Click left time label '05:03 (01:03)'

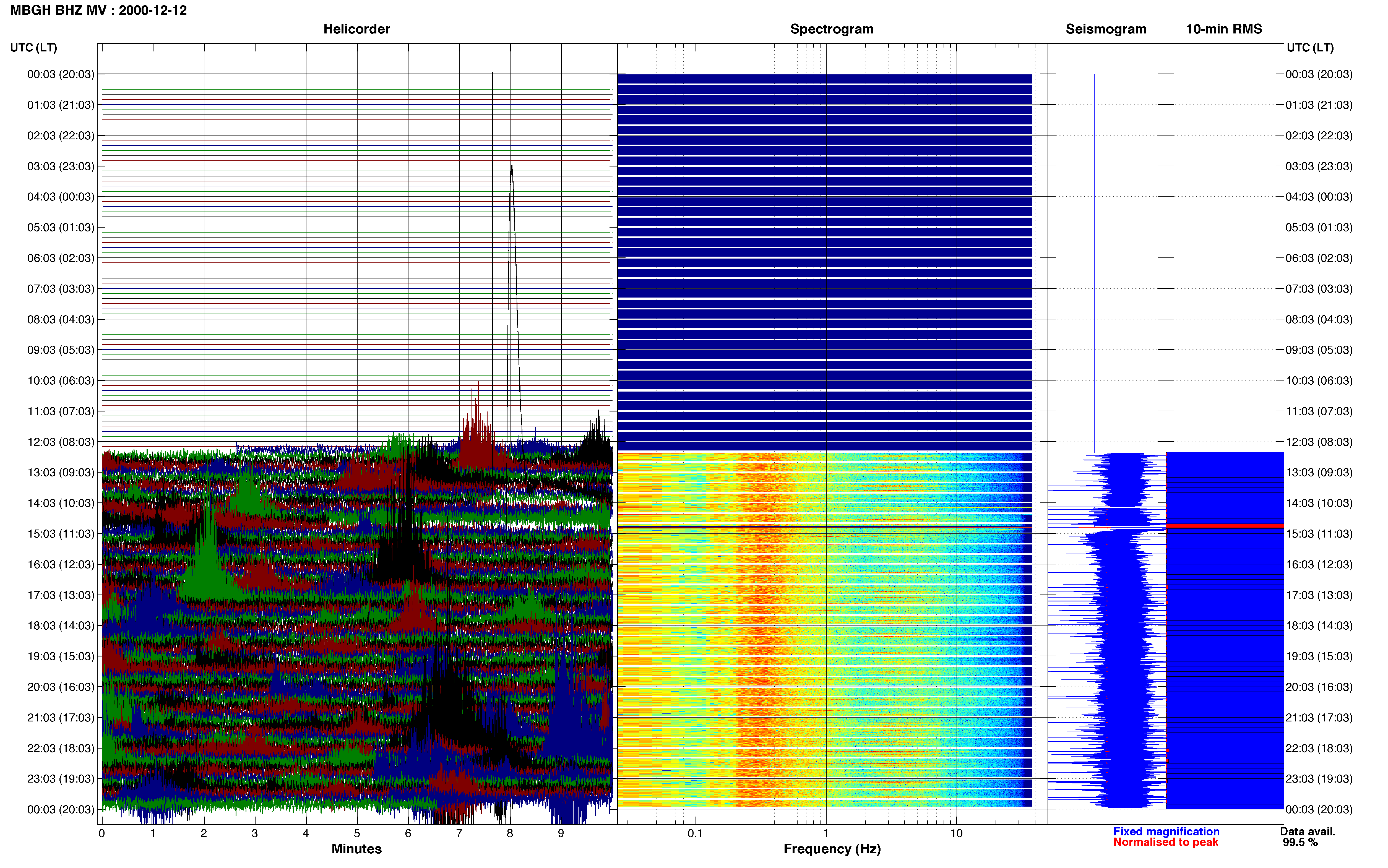pyautogui.click(x=61, y=227)
